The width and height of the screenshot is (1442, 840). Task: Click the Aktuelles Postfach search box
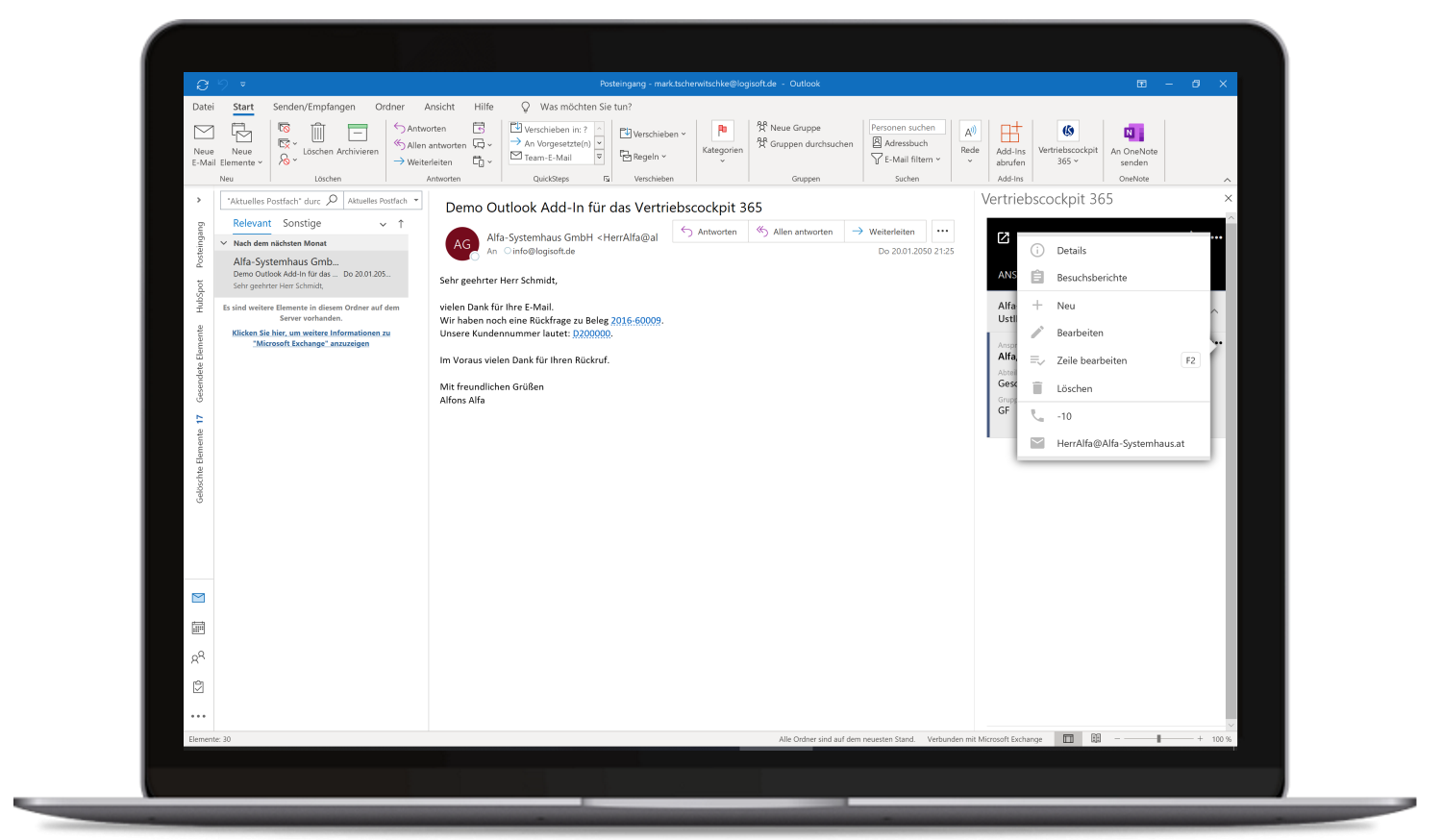tap(281, 201)
